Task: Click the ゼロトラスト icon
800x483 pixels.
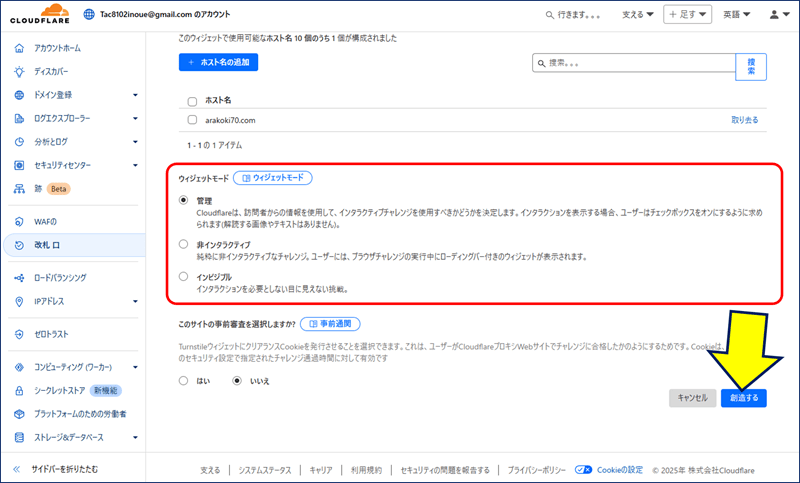Action: [19, 334]
